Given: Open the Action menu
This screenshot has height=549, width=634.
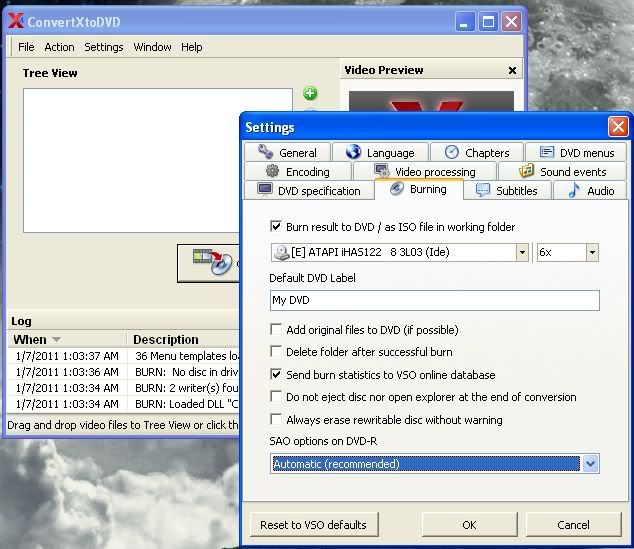Looking at the screenshot, I should pos(59,47).
